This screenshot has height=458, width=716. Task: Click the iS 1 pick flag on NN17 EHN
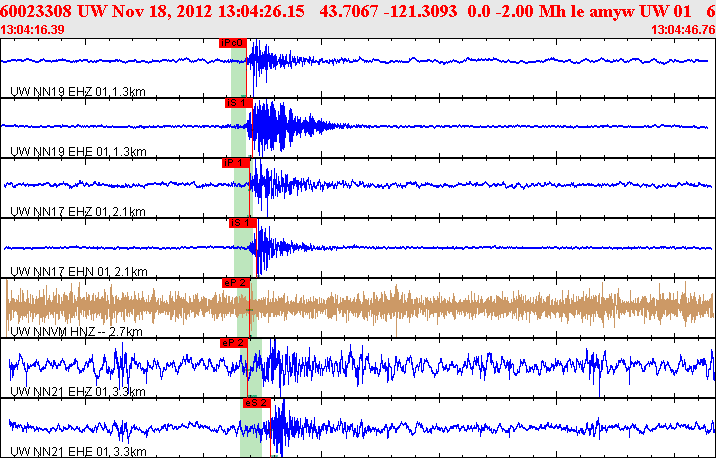click(242, 223)
